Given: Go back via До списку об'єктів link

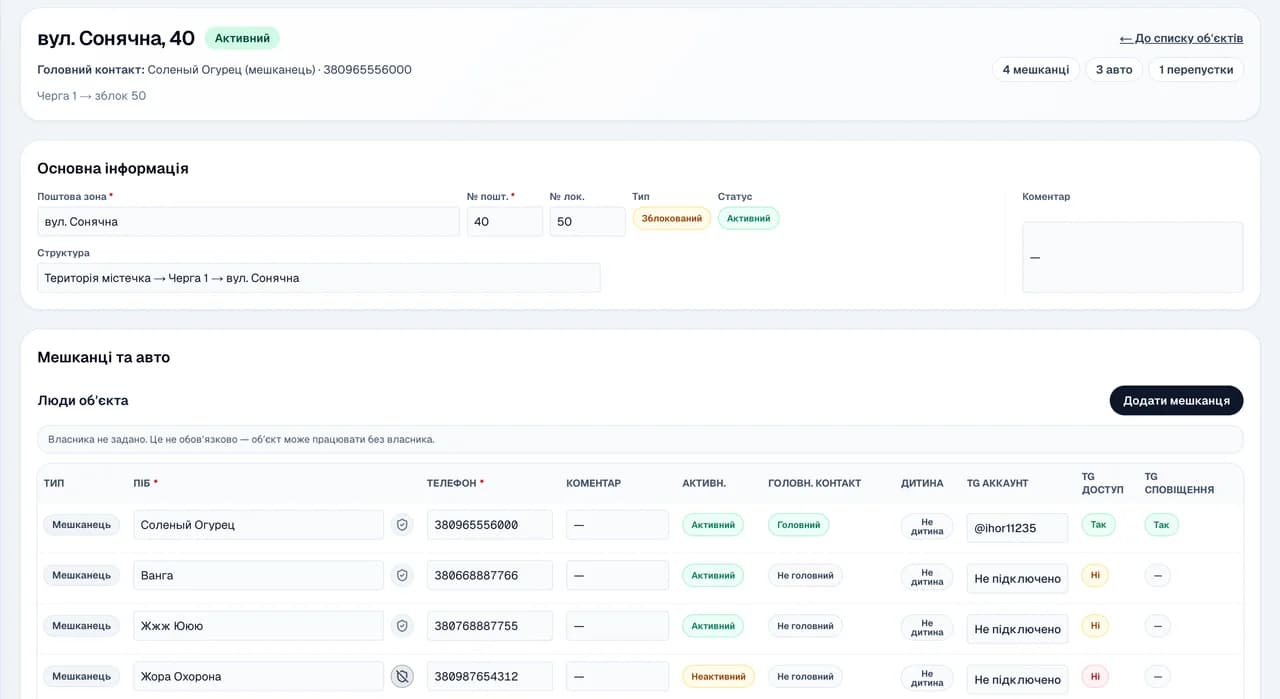Looking at the screenshot, I should [1181, 38].
